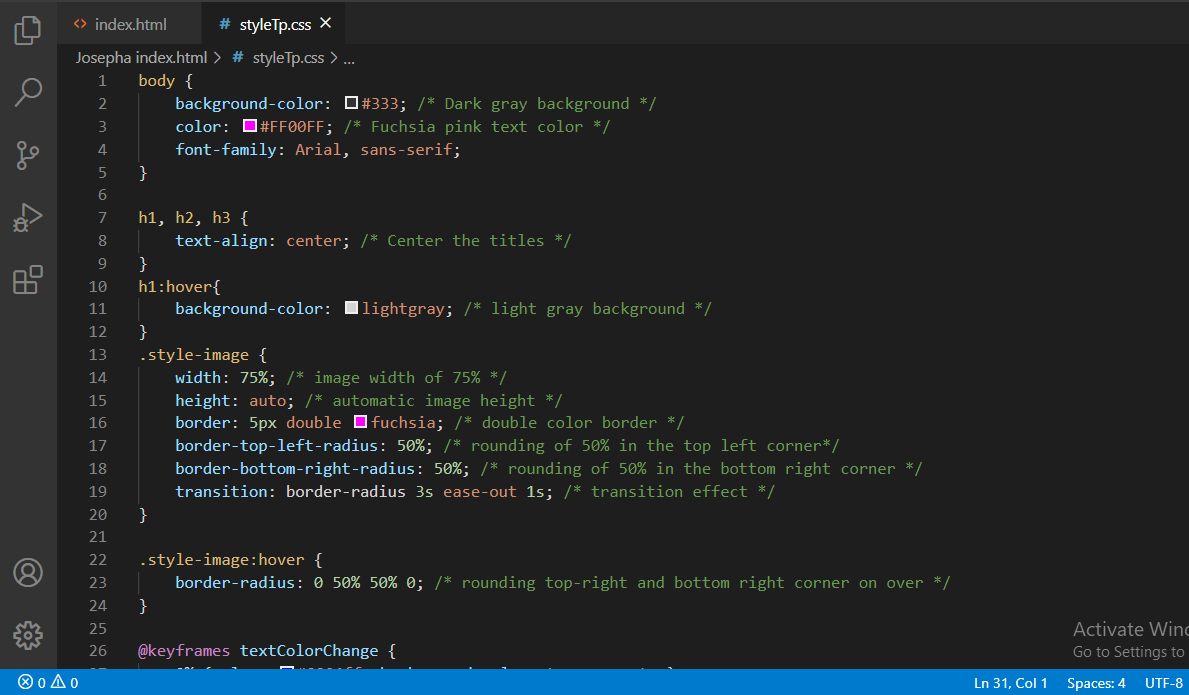The width and height of the screenshot is (1189, 695).
Task: Open color picker for #FF00FF swatch
Action: (249, 125)
